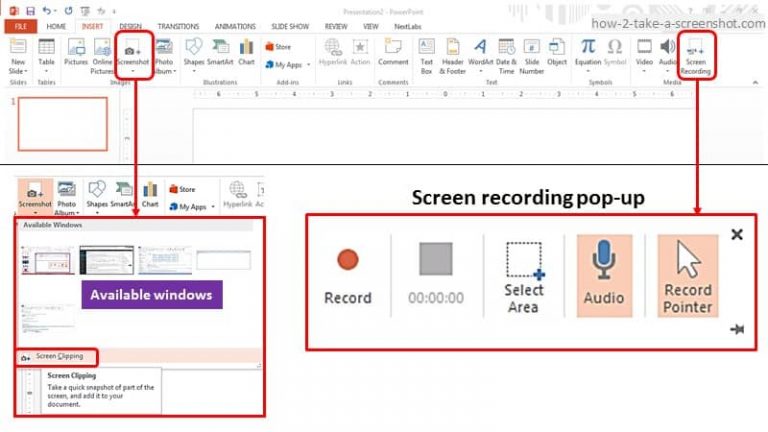
Task: Insert a Video from the Media group
Action: pyautogui.click(x=644, y=54)
